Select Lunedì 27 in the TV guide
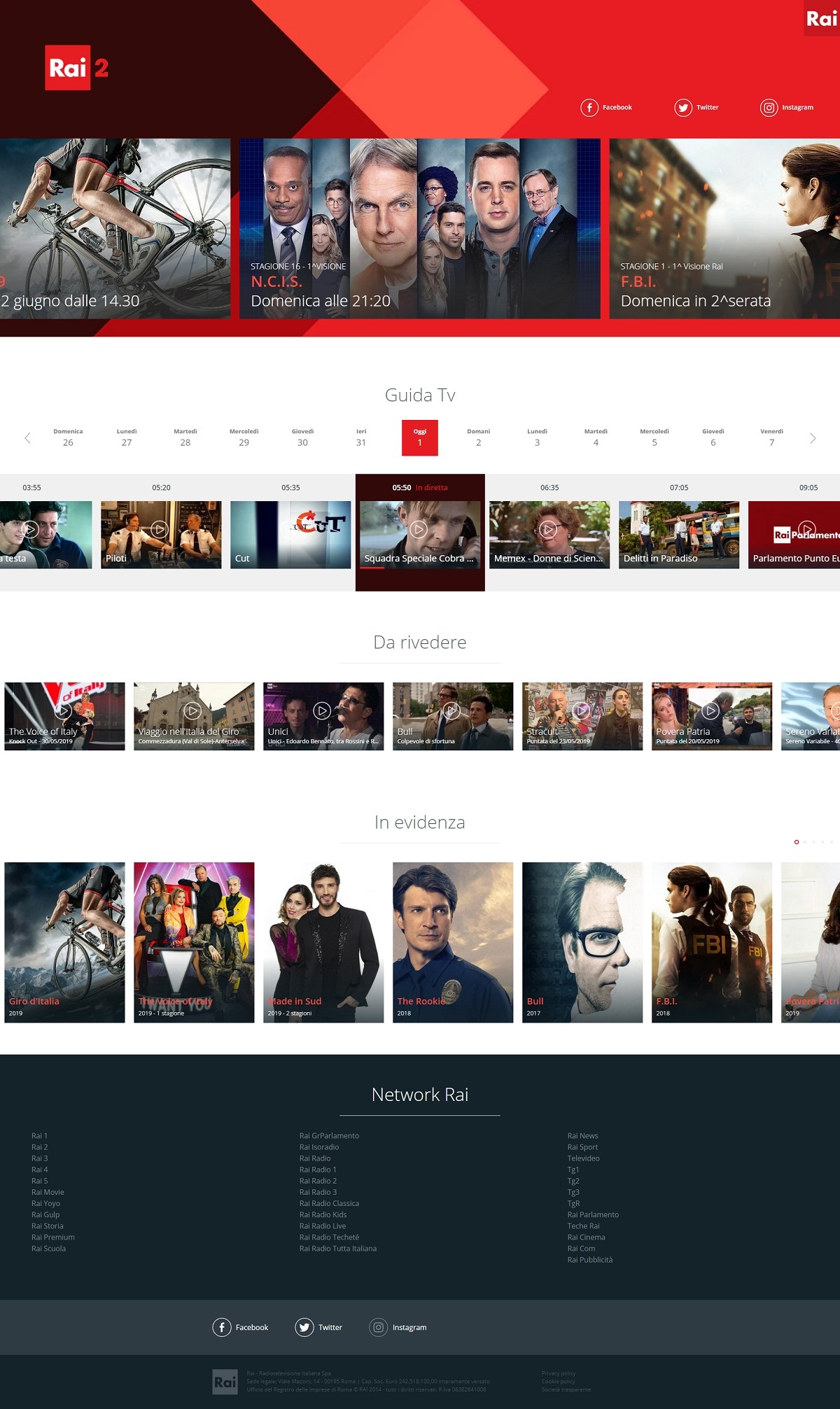Screen dimensions: 840x1409 click(127, 437)
